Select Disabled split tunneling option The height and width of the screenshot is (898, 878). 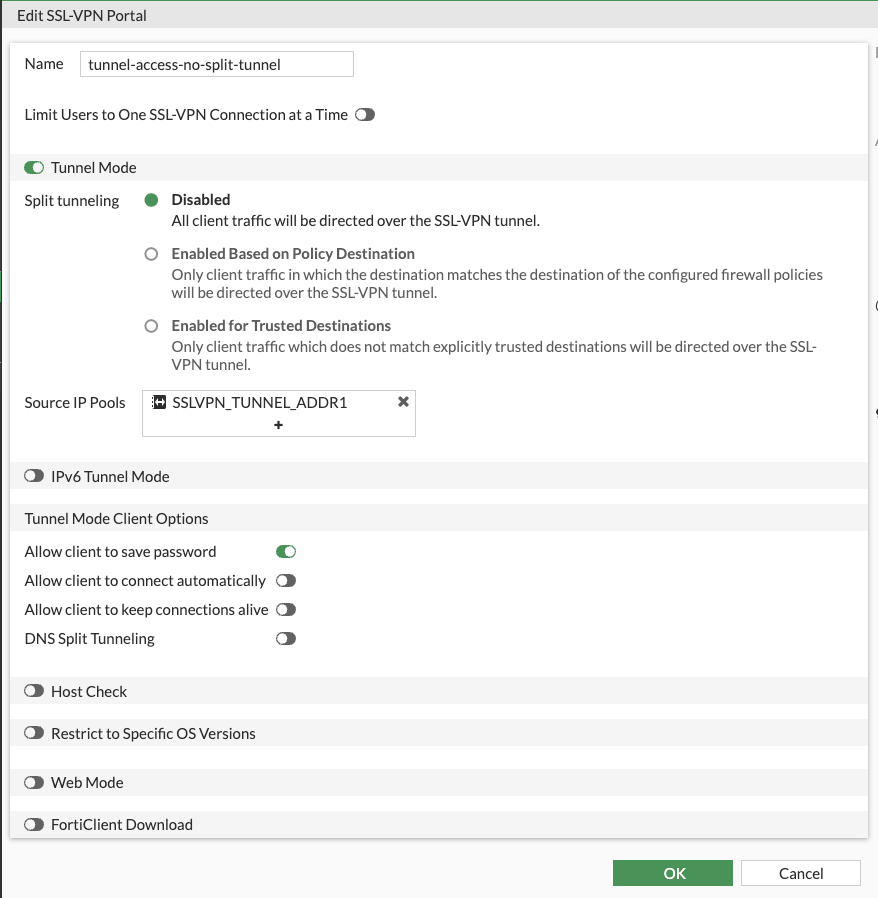click(x=151, y=200)
